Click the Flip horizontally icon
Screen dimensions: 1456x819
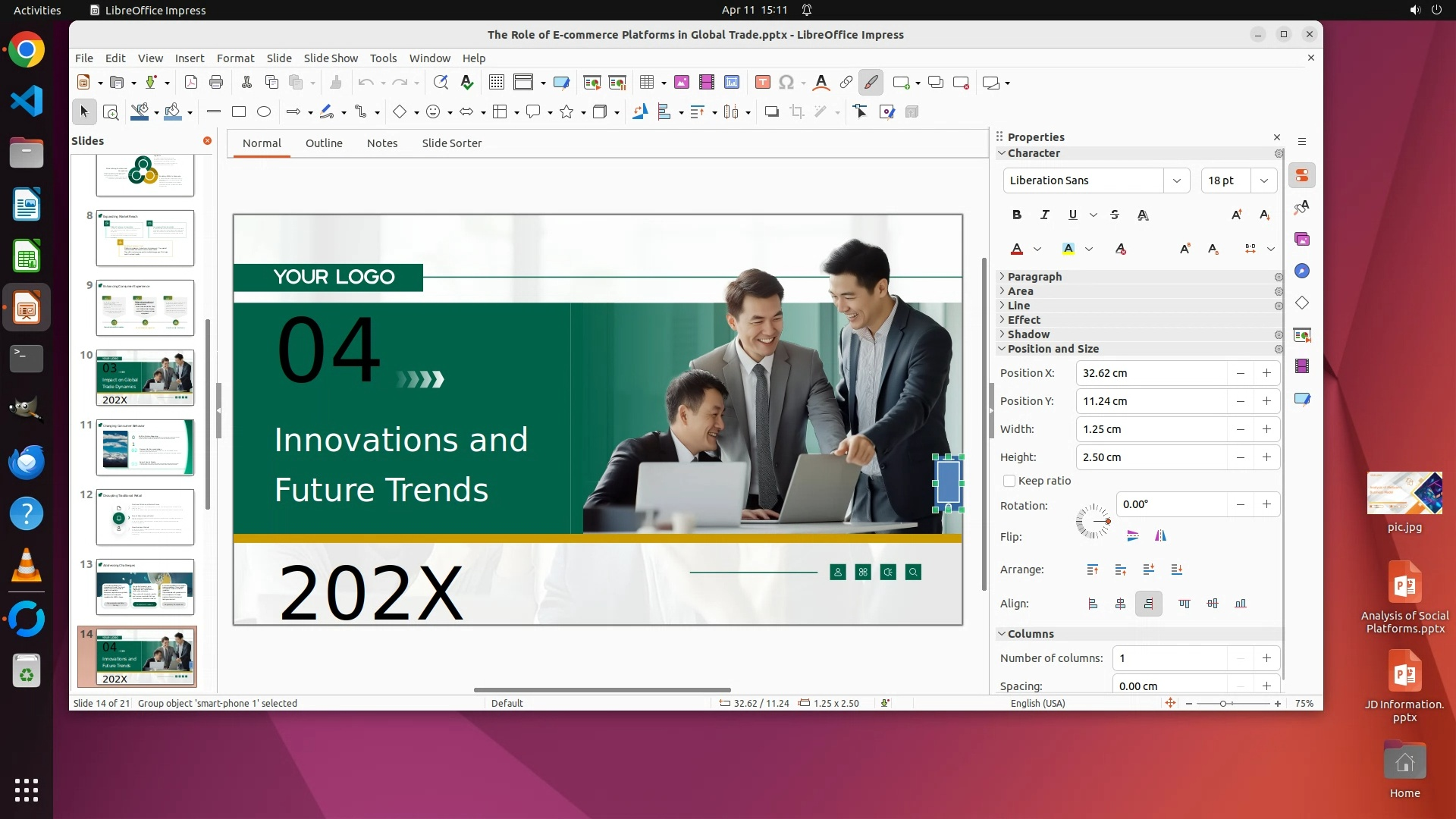point(1160,536)
